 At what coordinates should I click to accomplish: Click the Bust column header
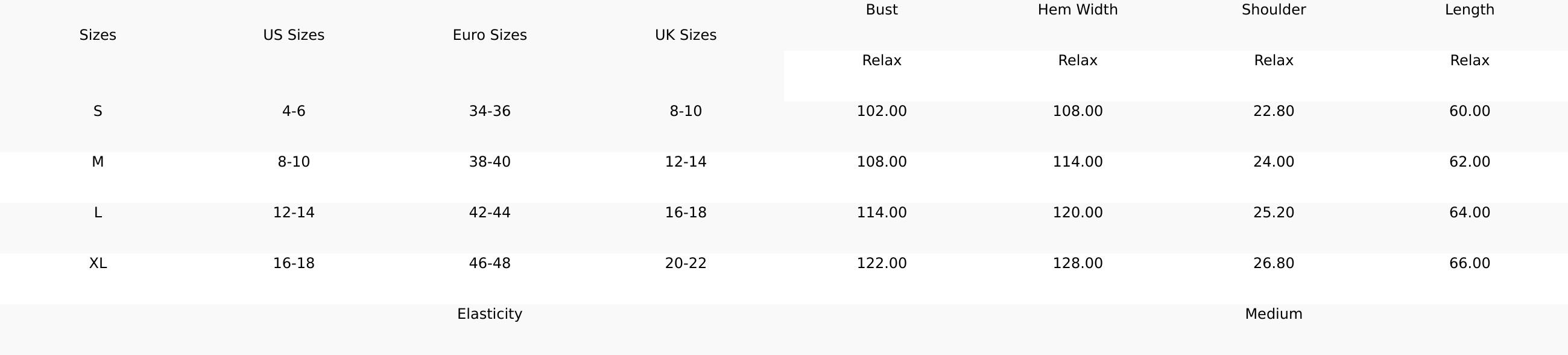881,10
